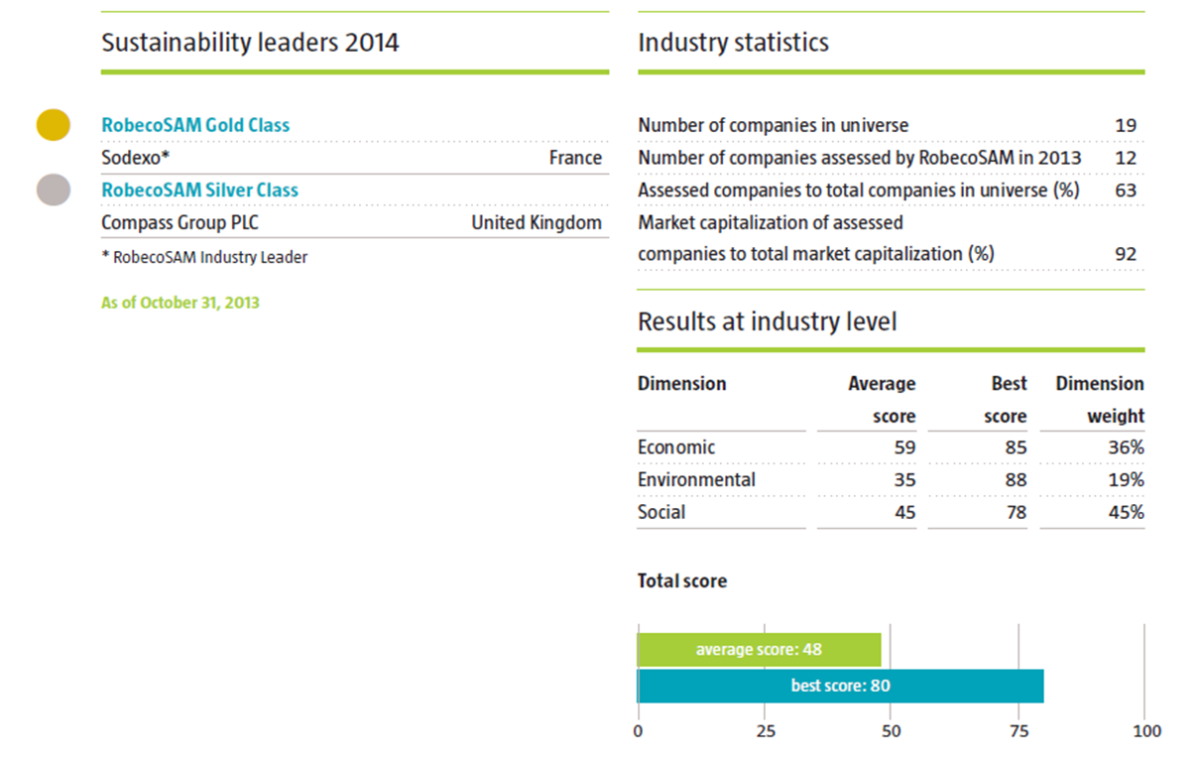Click the Environmental best score 88
Viewport: 1200px width, 764px height.
pyautogui.click(x=1016, y=479)
